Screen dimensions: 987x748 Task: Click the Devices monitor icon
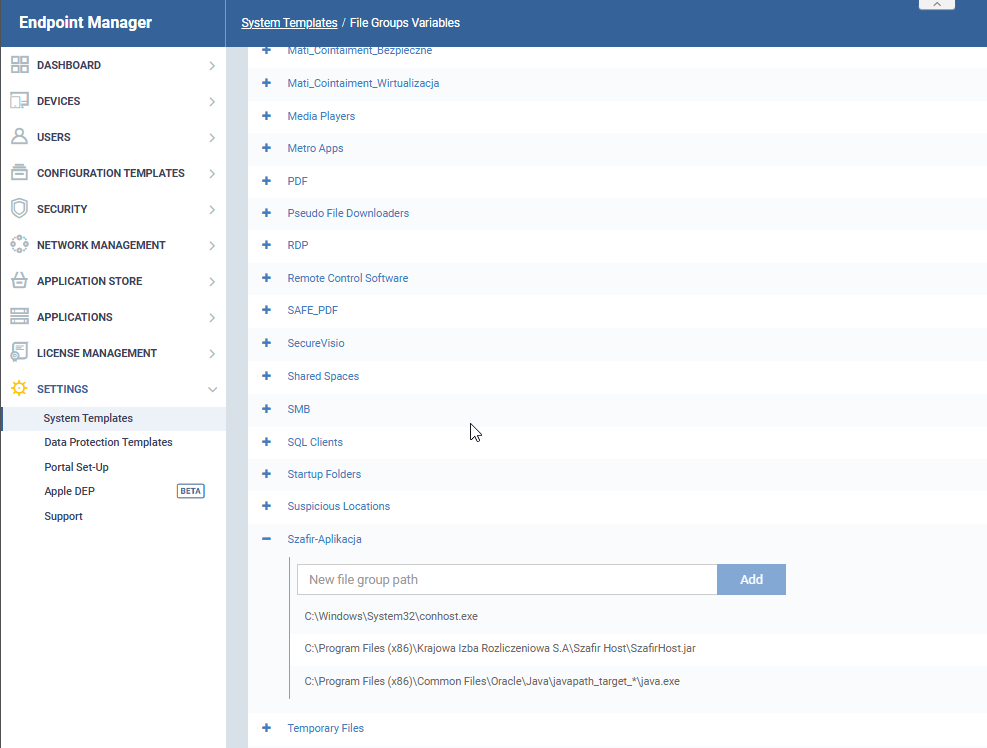click(19, 101)
